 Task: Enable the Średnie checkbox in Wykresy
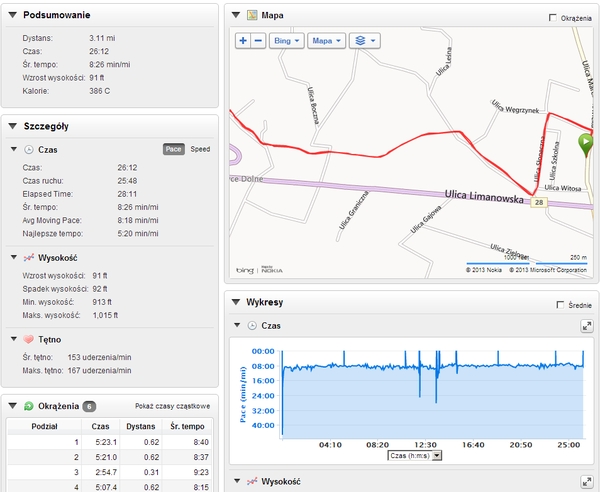(x=560, y=305)
